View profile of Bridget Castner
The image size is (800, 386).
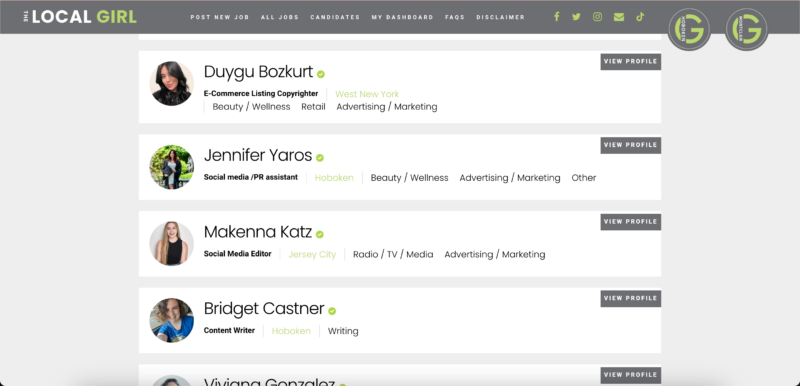631,298
